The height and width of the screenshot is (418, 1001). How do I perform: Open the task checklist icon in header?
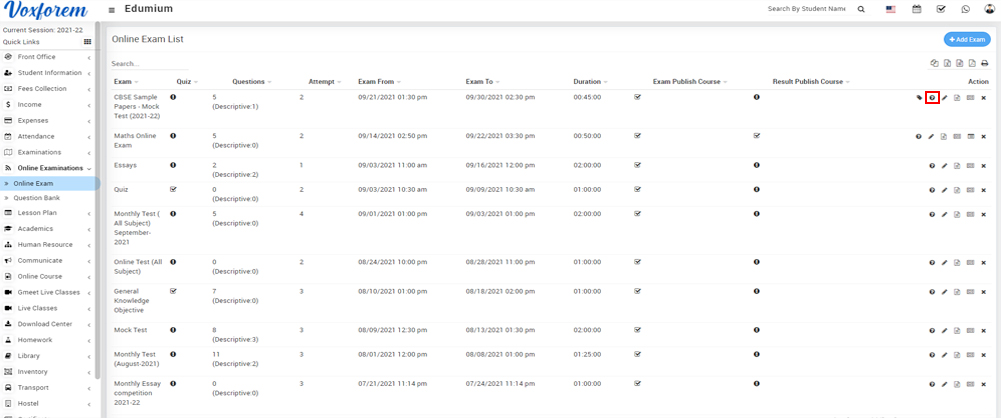coord(941,9)
